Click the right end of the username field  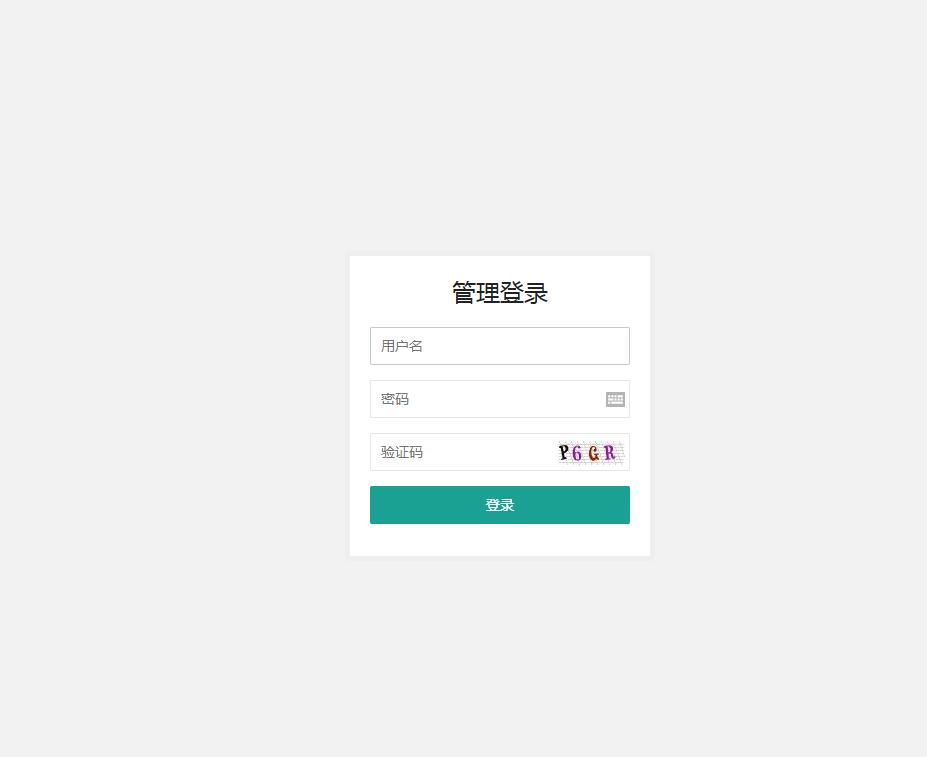615,346
